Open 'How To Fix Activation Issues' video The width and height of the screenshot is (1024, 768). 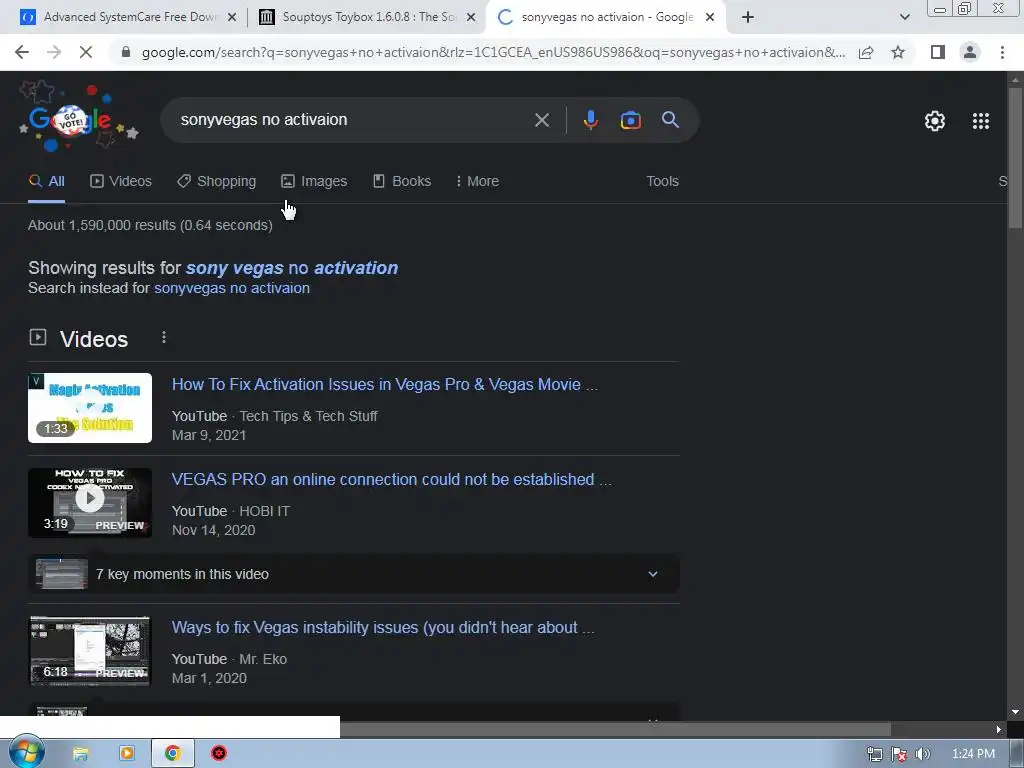point(385,385)
